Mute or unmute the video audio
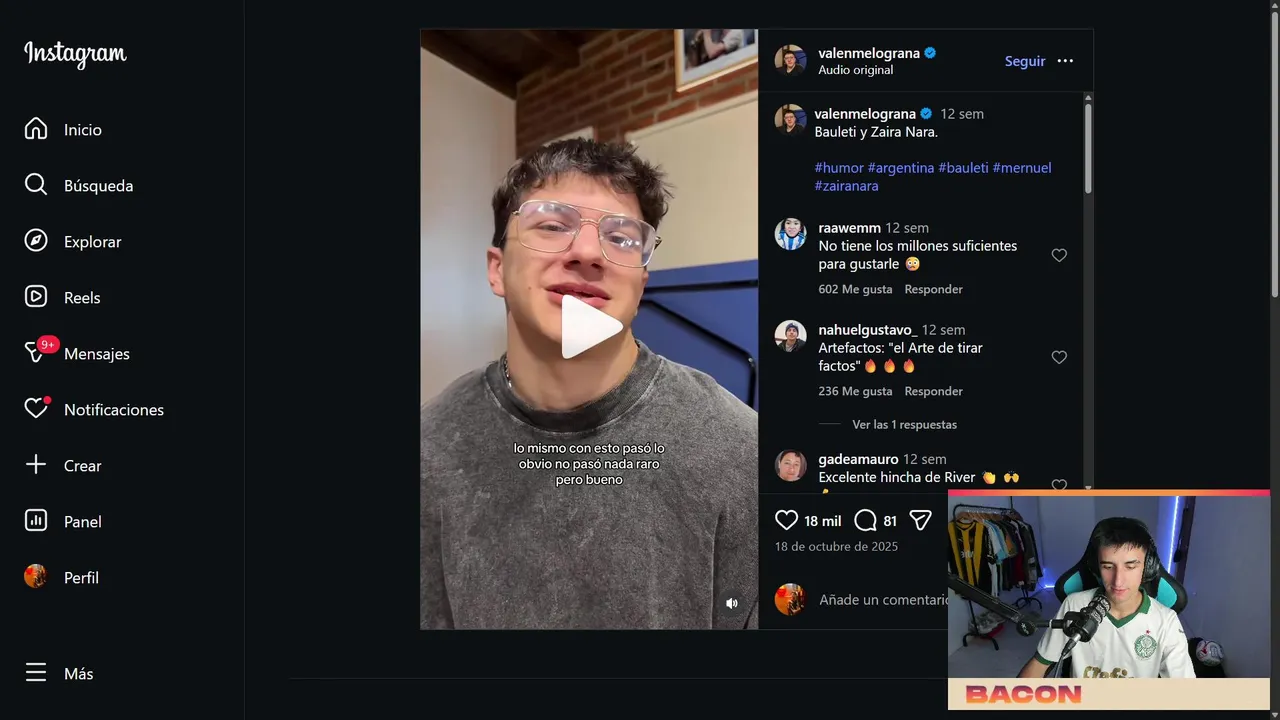This screenshot has height=720, width=1280. [x=732, y=603]
